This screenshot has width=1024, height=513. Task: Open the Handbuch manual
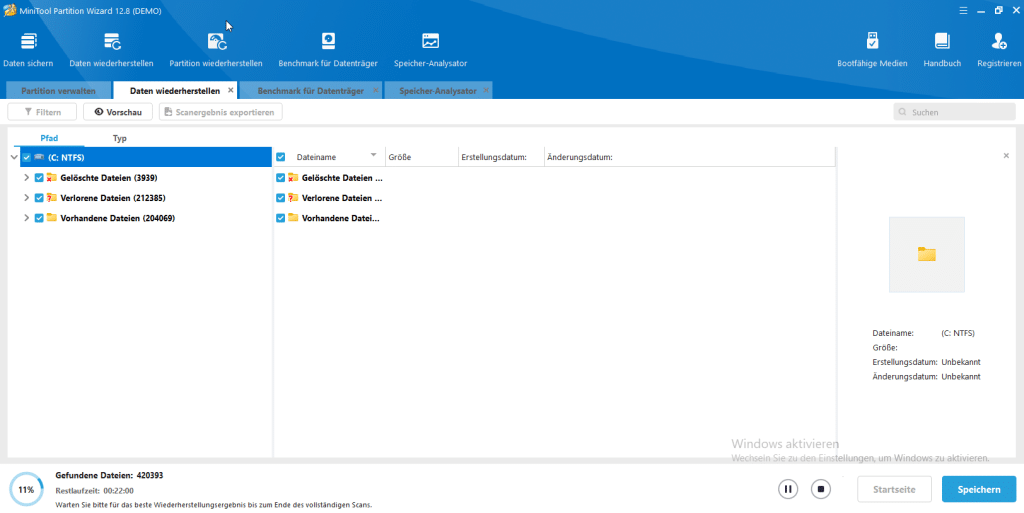point(942,51)
